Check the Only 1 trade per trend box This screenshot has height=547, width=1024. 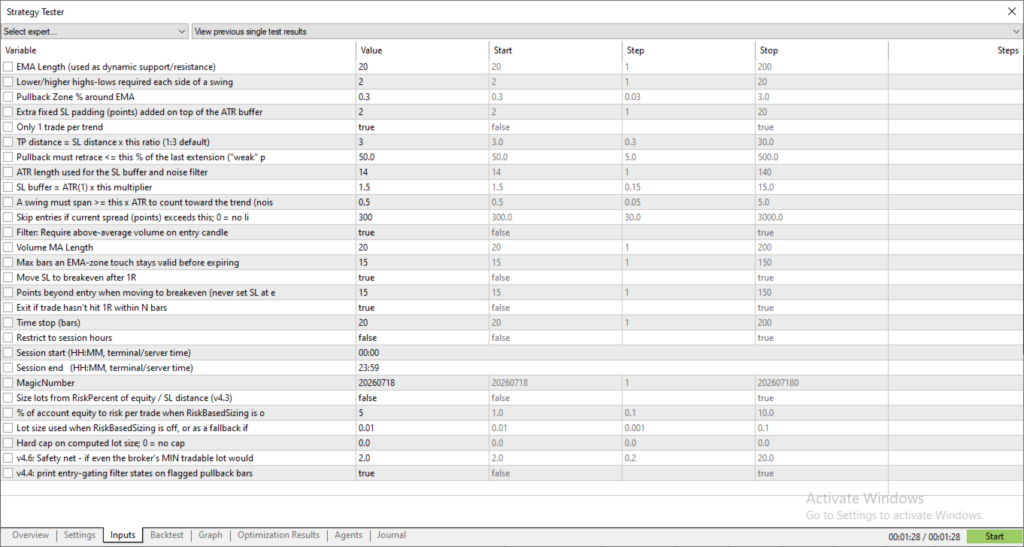coord(8,127)
